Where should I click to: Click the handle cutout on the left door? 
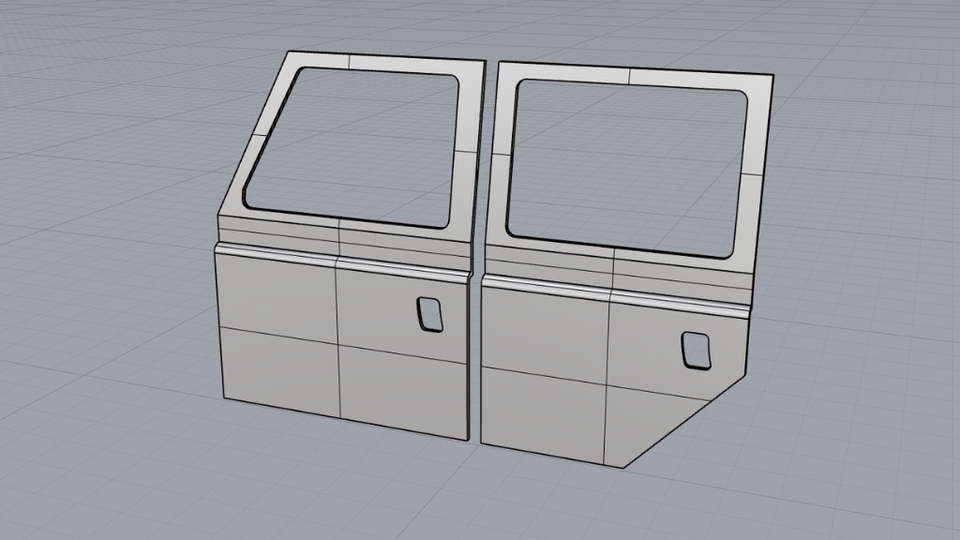[430, 315]
